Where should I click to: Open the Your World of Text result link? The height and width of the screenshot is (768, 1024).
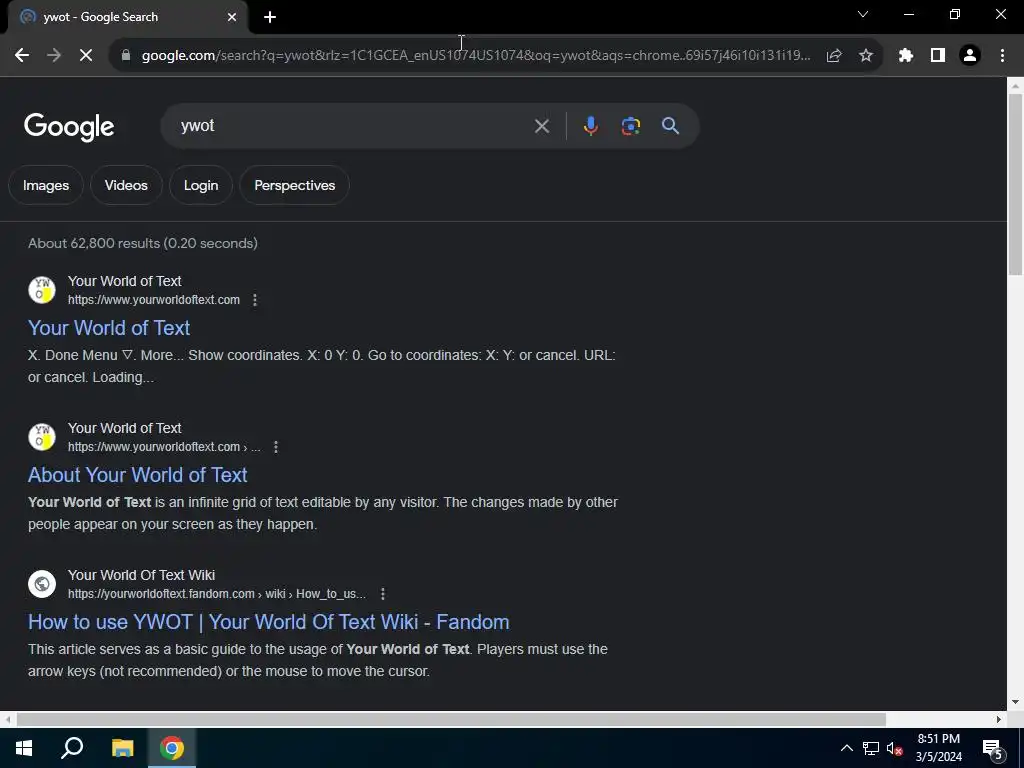click(109, 328)
